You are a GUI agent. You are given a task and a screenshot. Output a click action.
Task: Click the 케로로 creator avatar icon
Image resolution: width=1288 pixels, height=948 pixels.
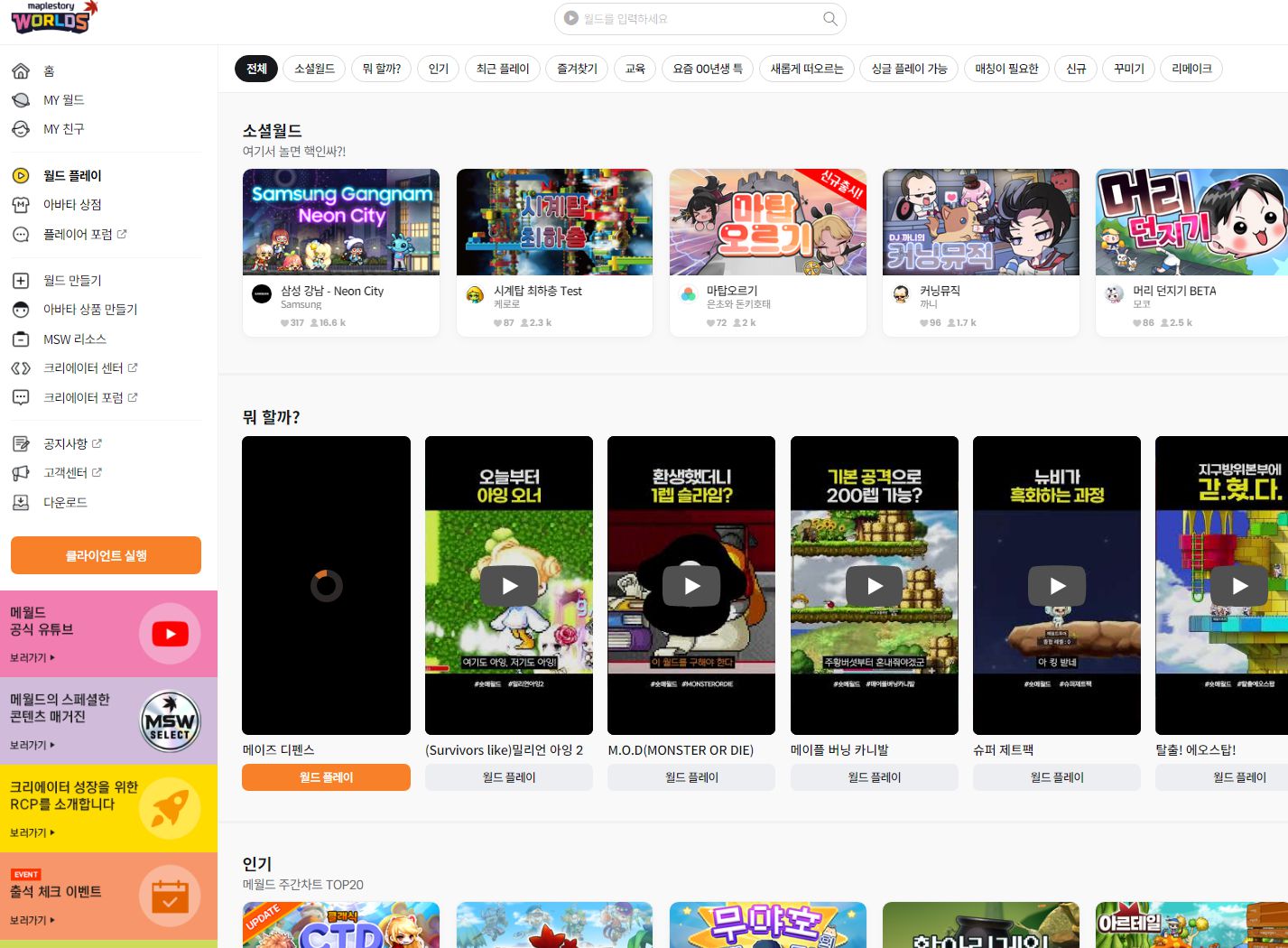pyautogui.click(x=475, y=294)
